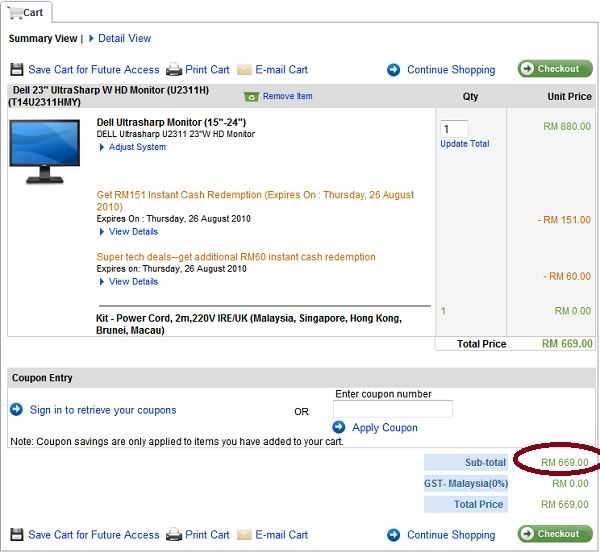
Task: Click Kit - Power Cord item description
Action: pos(249,324)
